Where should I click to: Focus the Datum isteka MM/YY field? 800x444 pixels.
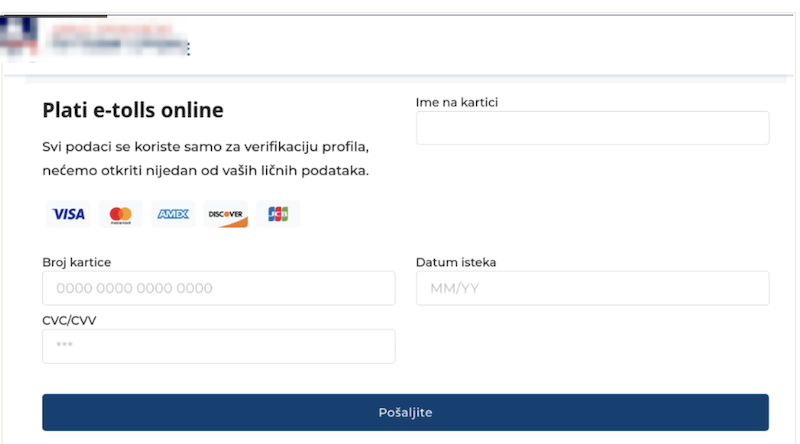[592, 288]
